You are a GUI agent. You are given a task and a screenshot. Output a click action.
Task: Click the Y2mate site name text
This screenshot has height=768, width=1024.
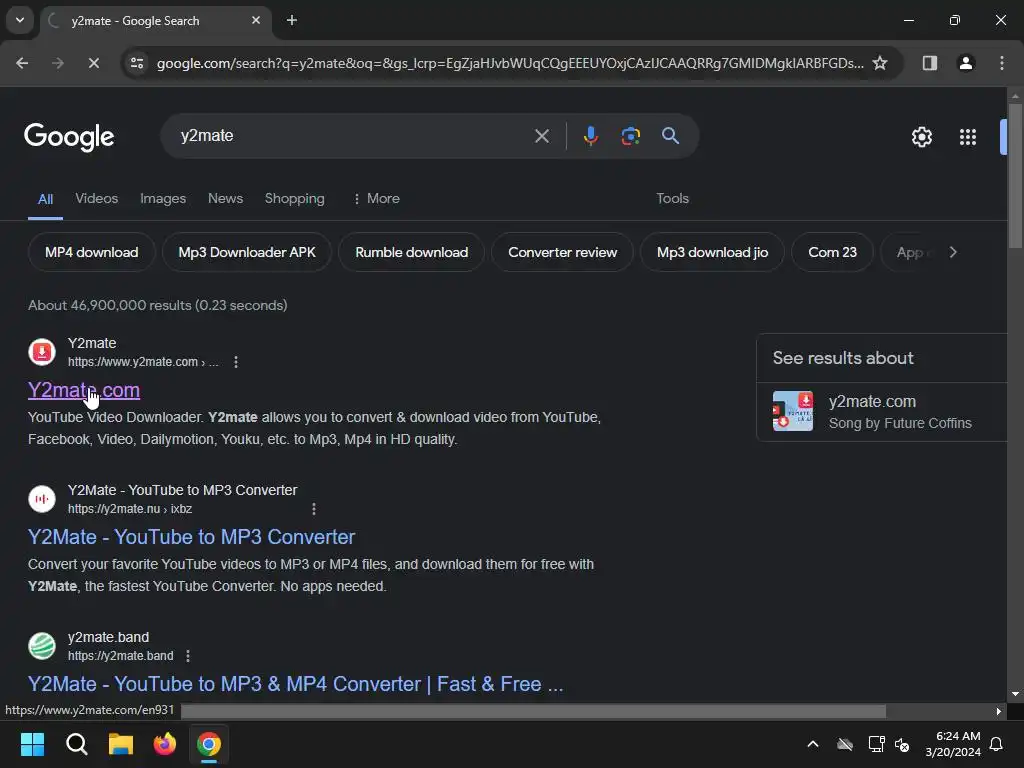point(92,343)
